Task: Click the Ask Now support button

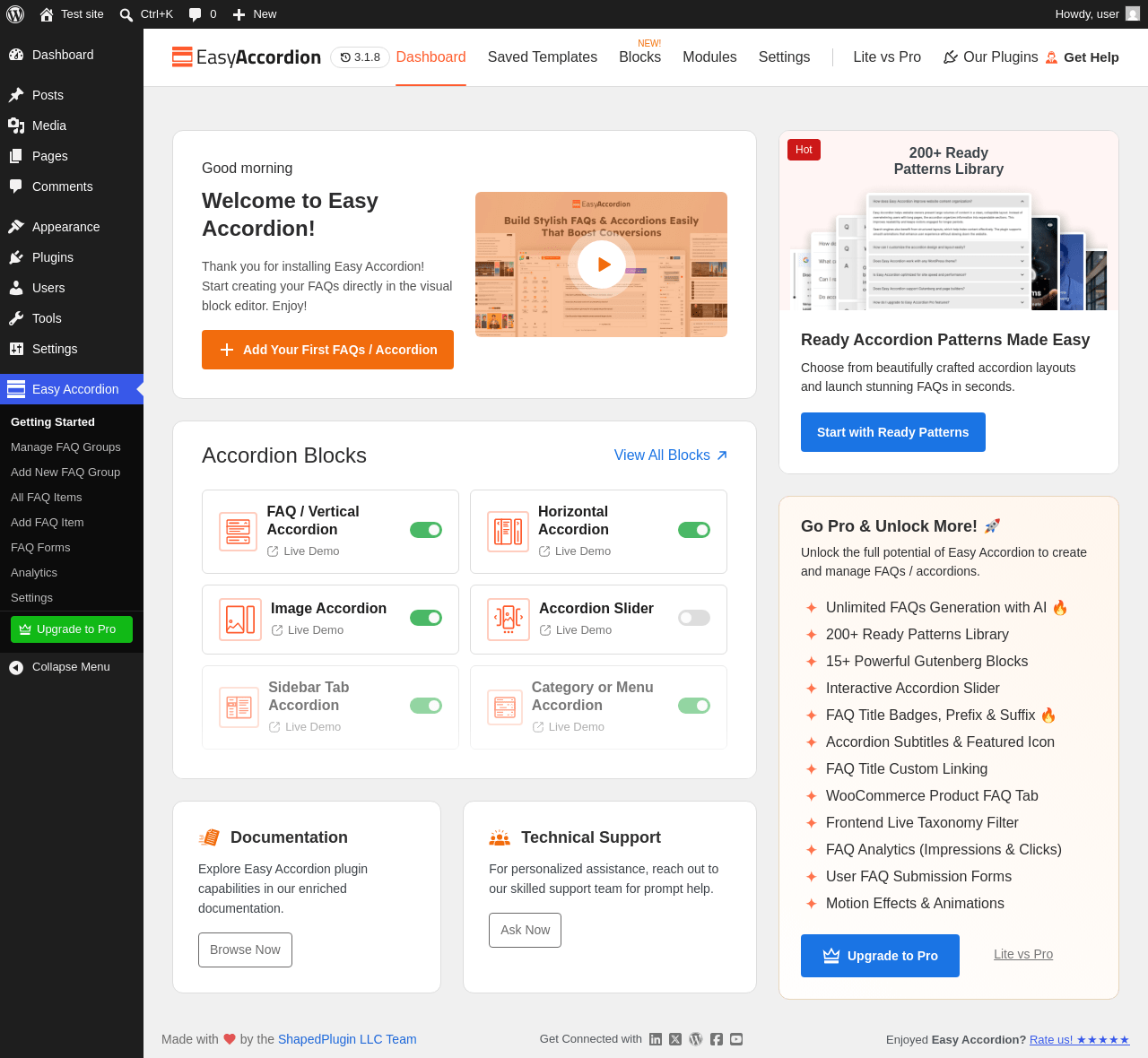Action: 526,931
